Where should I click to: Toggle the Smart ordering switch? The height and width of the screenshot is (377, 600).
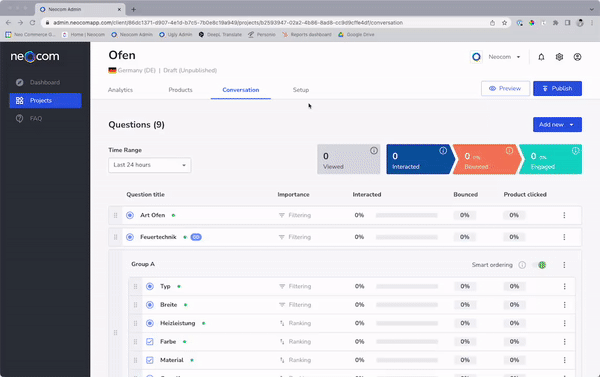pyautogui.click(x=539, y=265)
